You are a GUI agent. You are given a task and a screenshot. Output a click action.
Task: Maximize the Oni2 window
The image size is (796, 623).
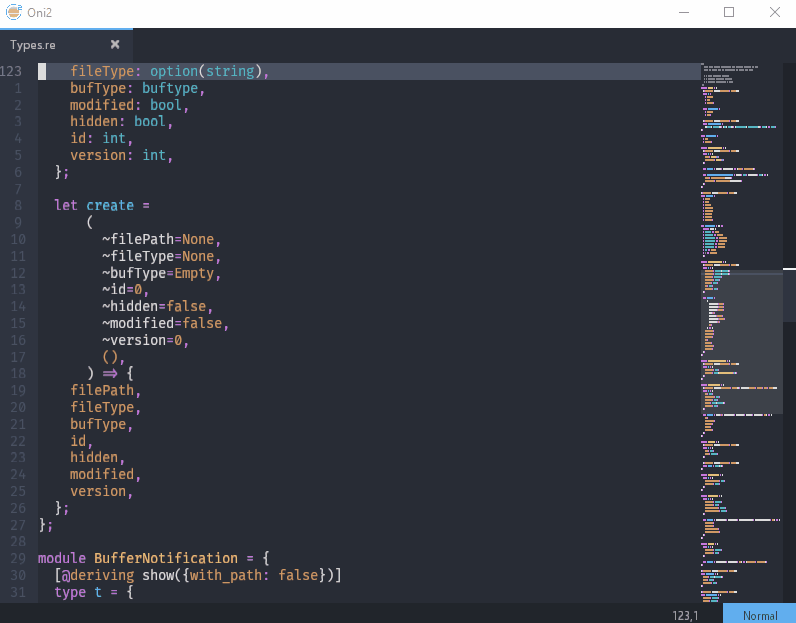728,12
